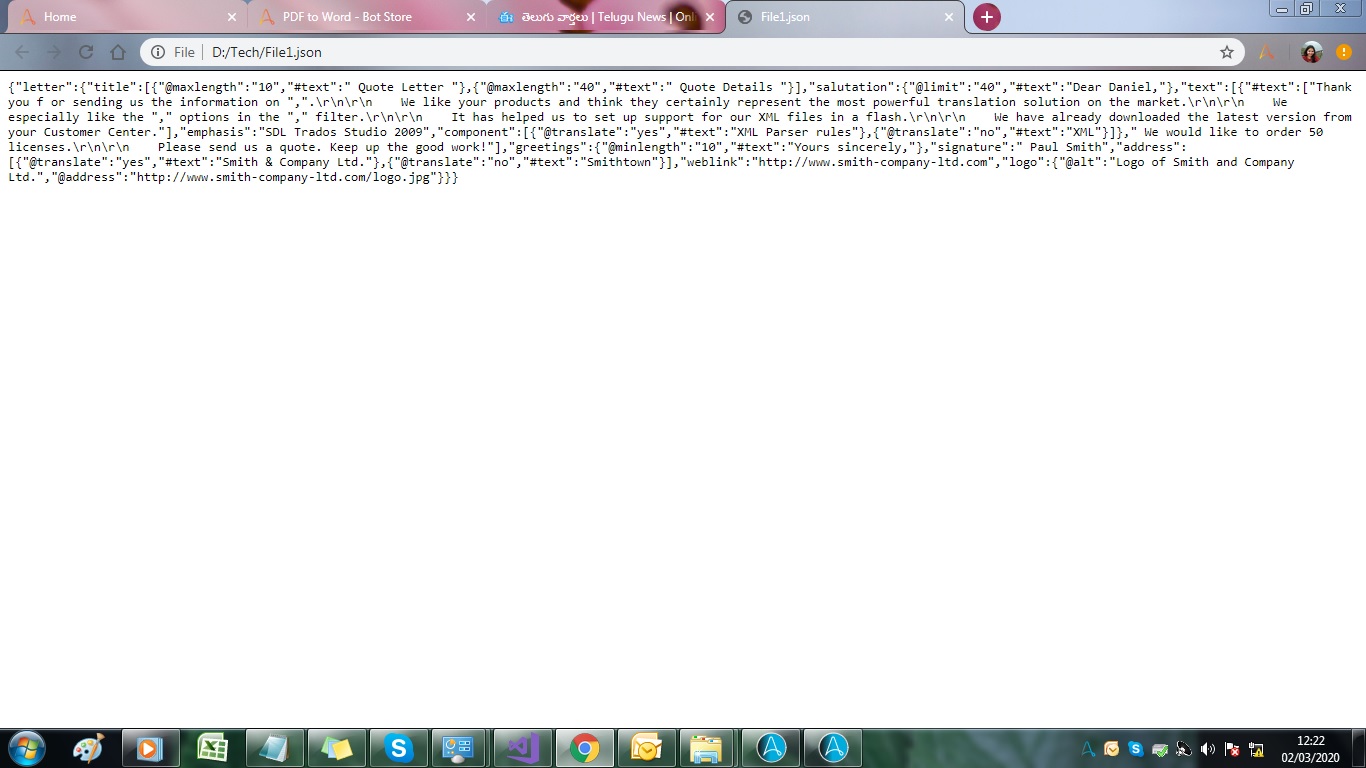Close the Telugu News tab
Screen dimensions: 1366x768
(x=710, y=17)
